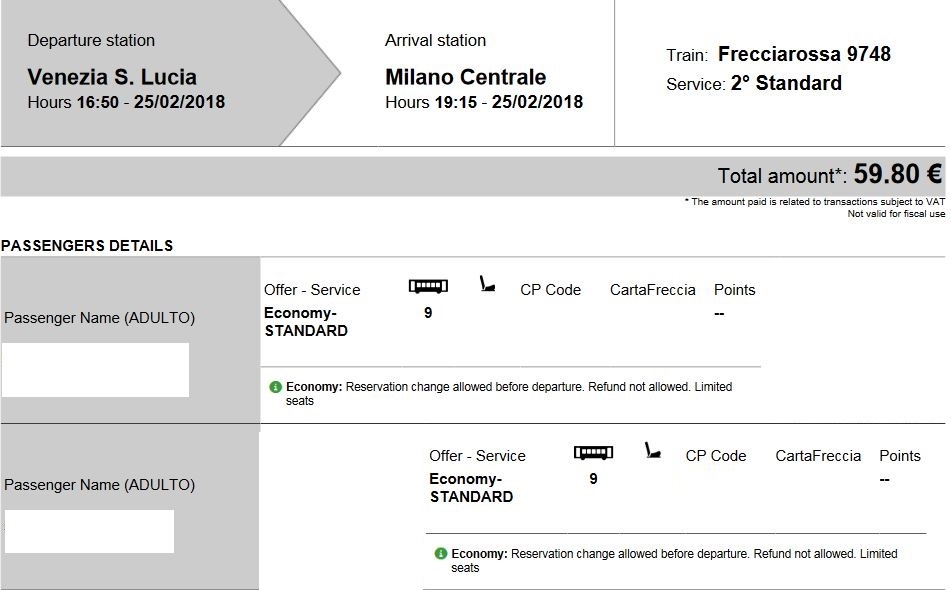The image size is (951, 590).
Task: Click the coach icon for the first passenger
Action: (428, 287)
